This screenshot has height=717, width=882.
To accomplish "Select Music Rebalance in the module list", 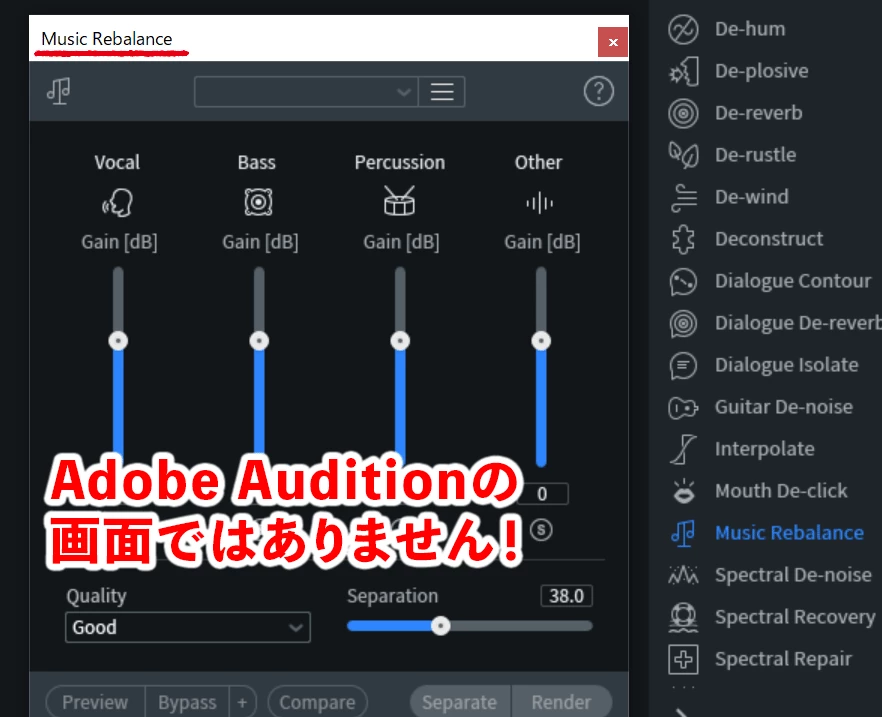I will pos(789,533).
